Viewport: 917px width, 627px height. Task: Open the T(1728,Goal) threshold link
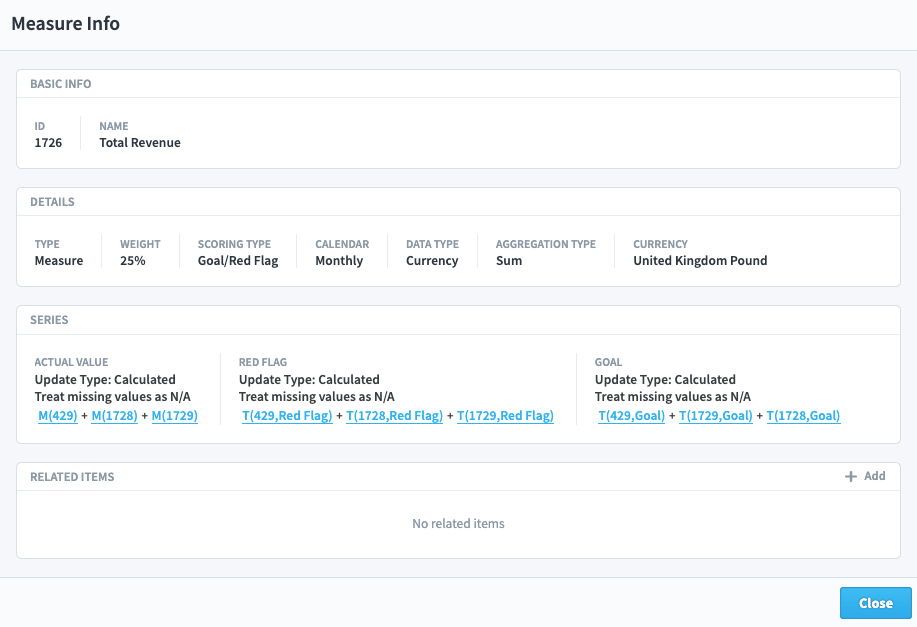[x=803, y=416]
